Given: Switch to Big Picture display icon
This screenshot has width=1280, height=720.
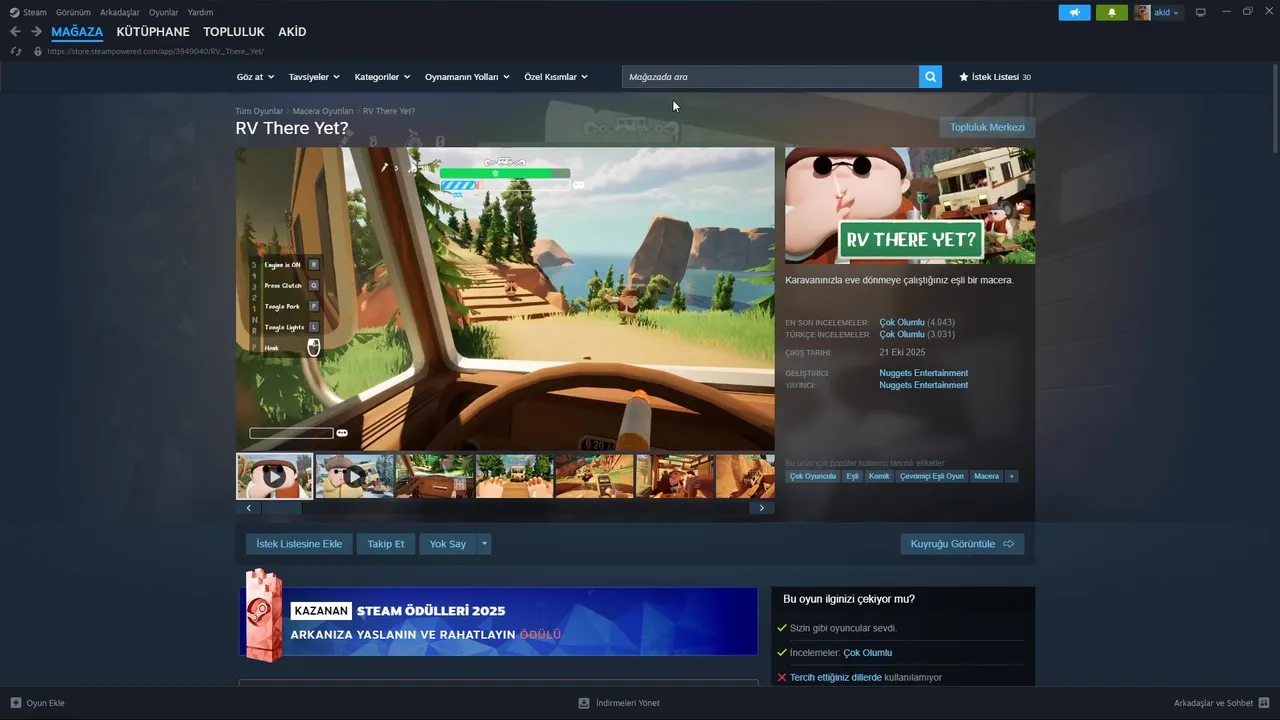Looking at the screenshot, I should (x=1201, y=12).
